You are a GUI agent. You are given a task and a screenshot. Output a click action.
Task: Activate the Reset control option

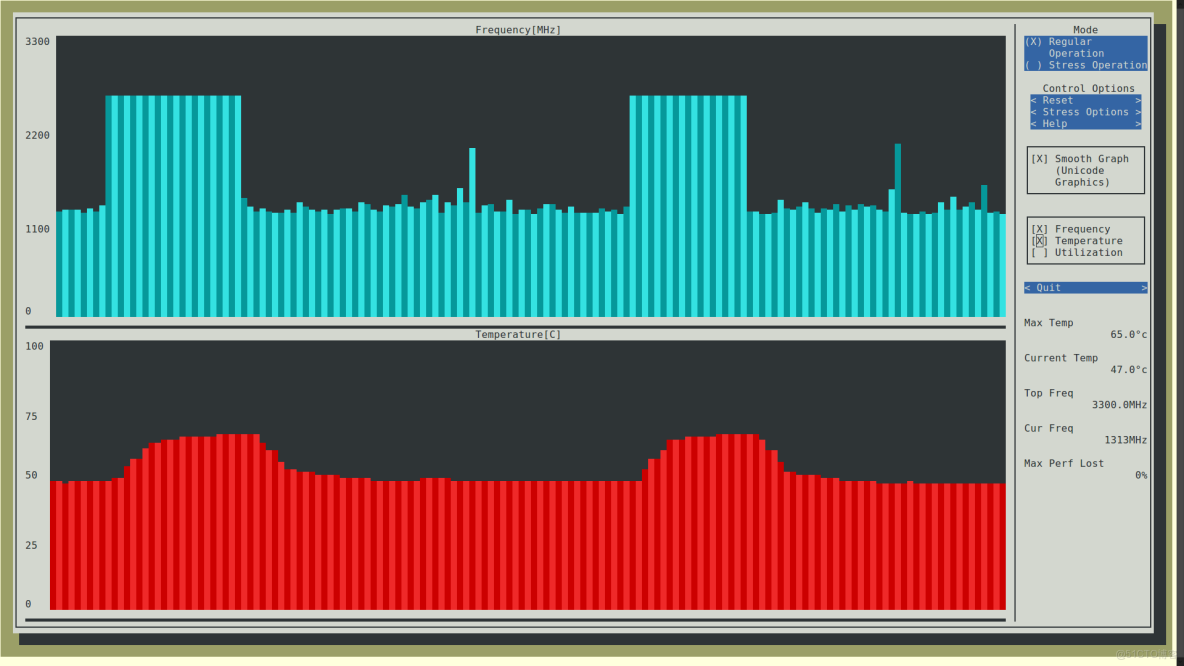tap(1085, 100)
